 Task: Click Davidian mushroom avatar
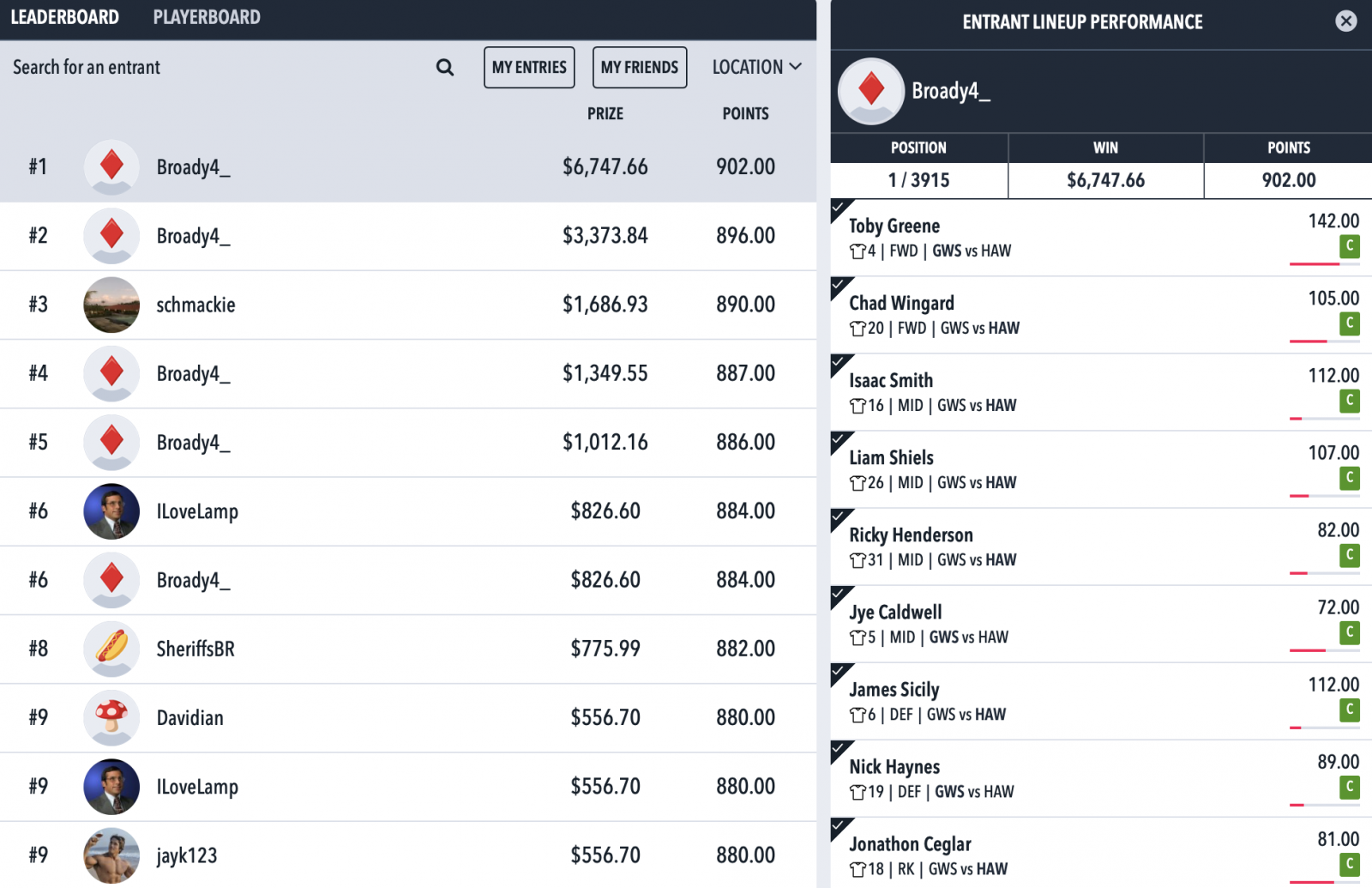(x=111, y=717)
